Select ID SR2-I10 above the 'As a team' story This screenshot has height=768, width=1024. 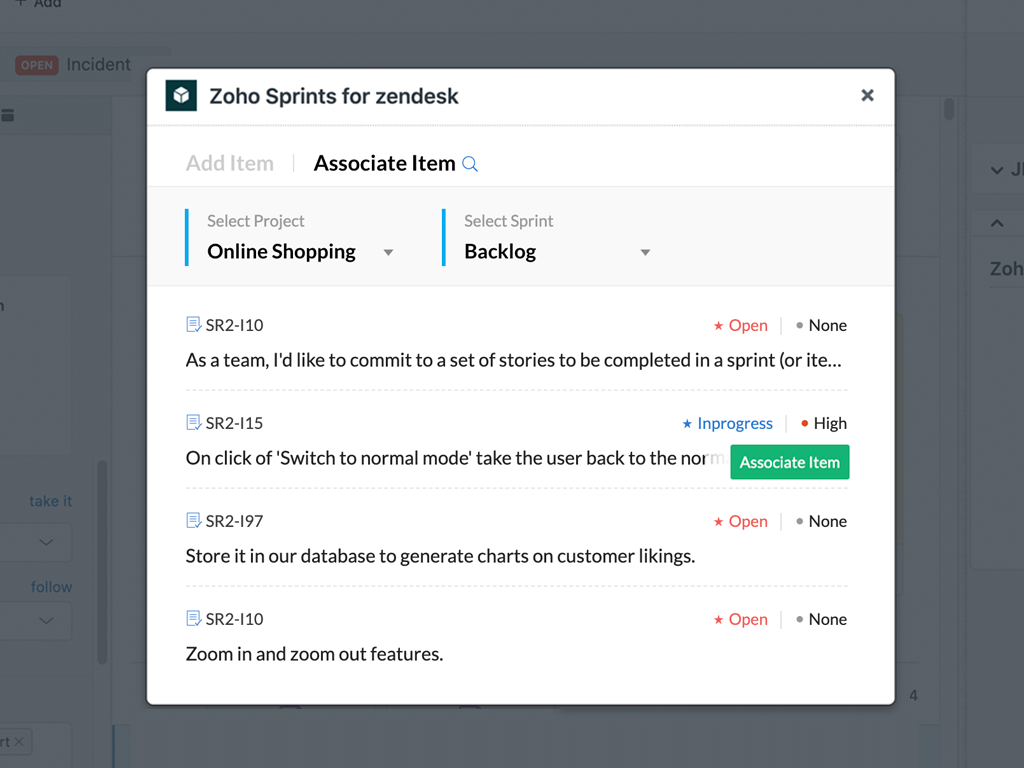[234, 325]
